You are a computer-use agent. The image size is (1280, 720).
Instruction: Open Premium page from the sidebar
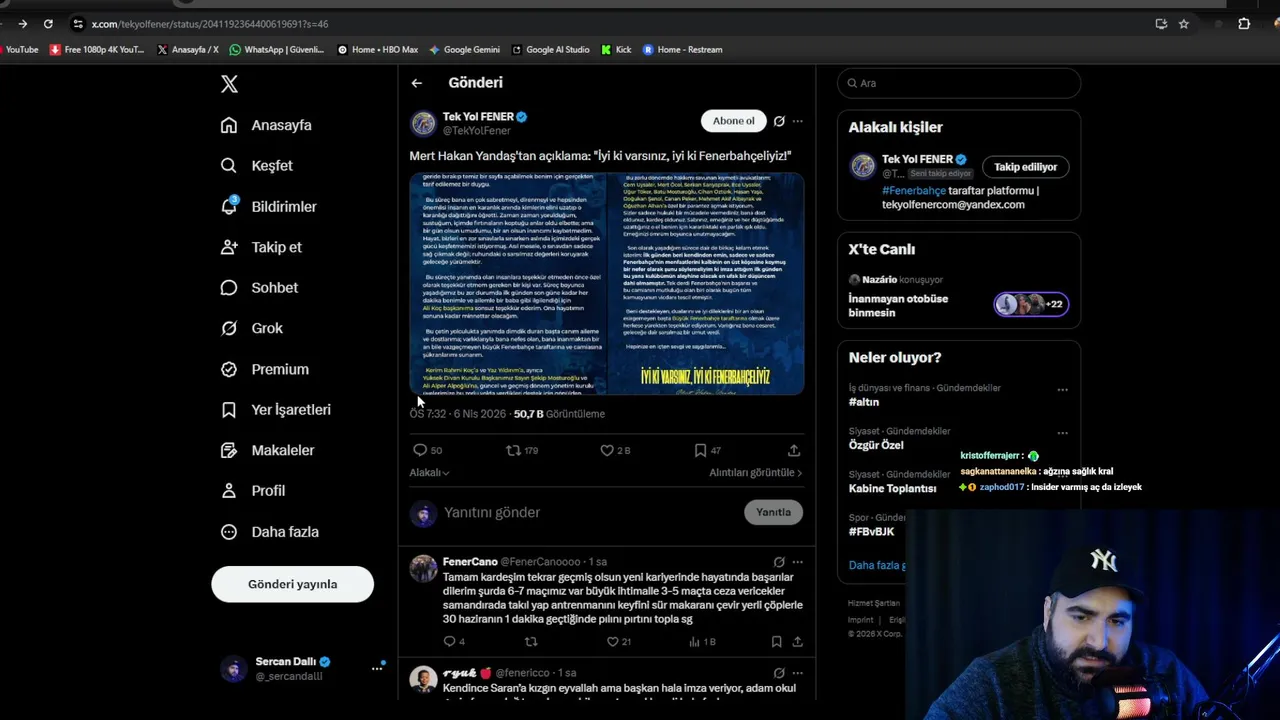(x=264, y=369)
